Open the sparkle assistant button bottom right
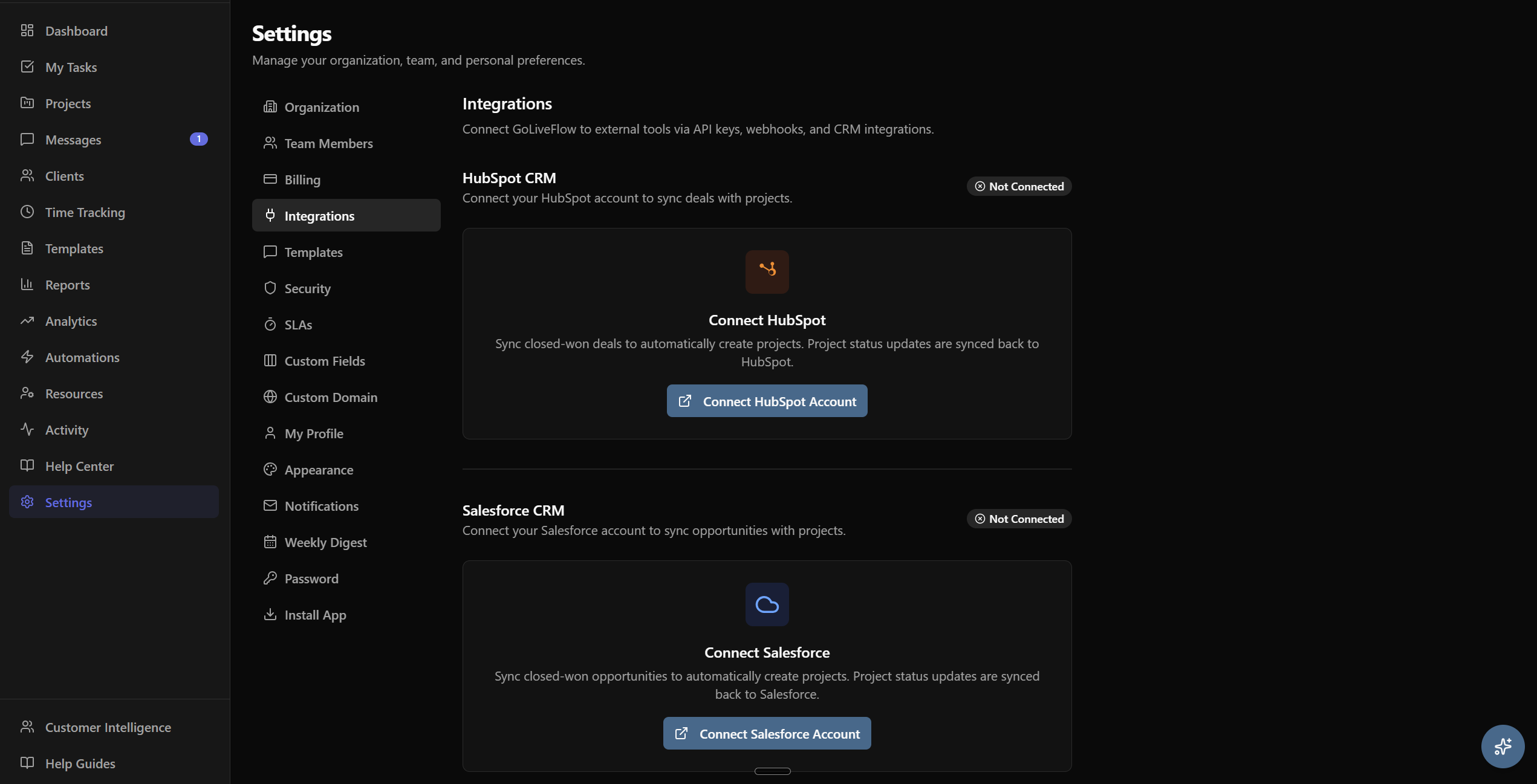The height and width of the screenshot is (784, 1537). click(1503, 747)
